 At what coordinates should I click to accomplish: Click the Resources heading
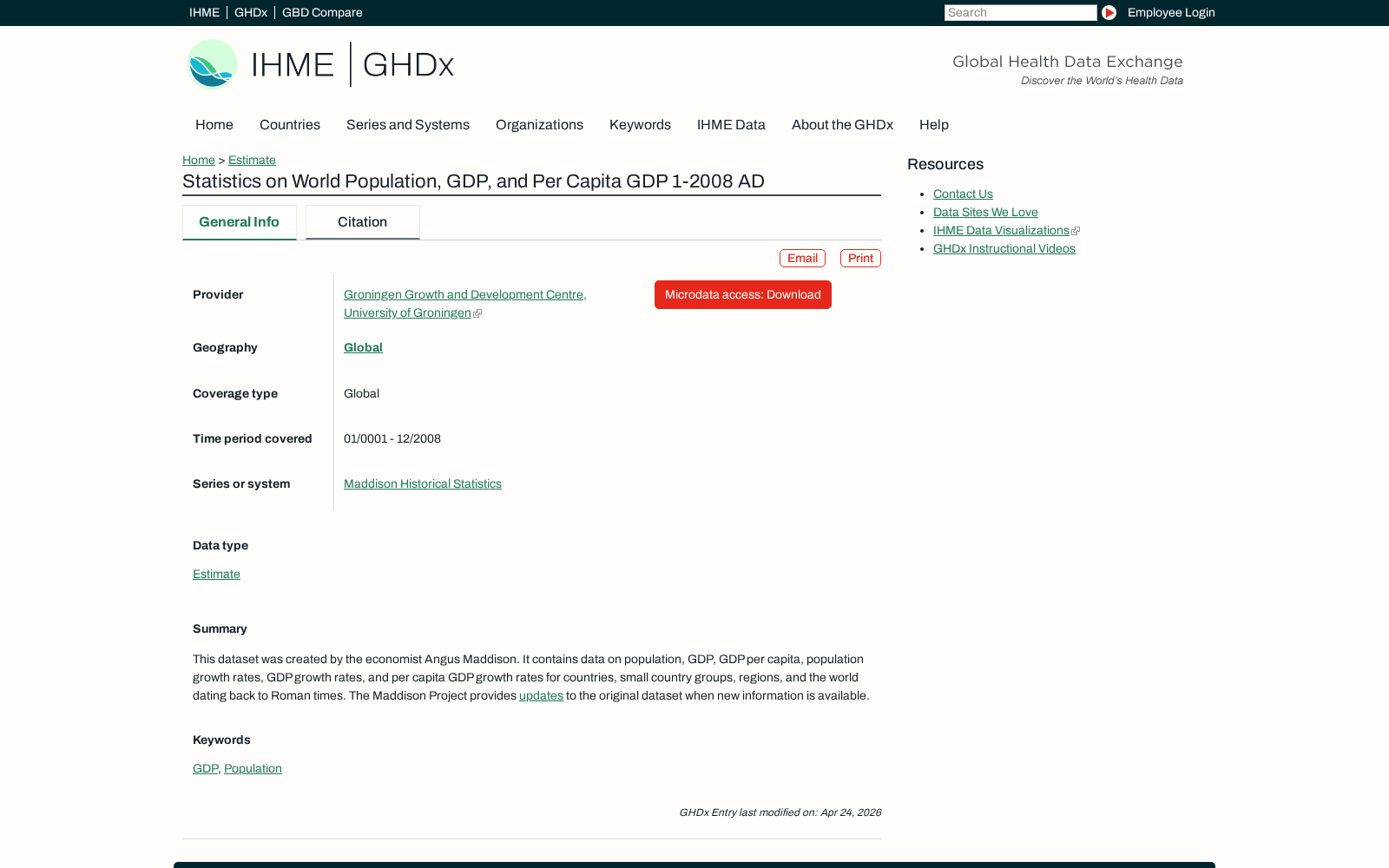(945, 164)
